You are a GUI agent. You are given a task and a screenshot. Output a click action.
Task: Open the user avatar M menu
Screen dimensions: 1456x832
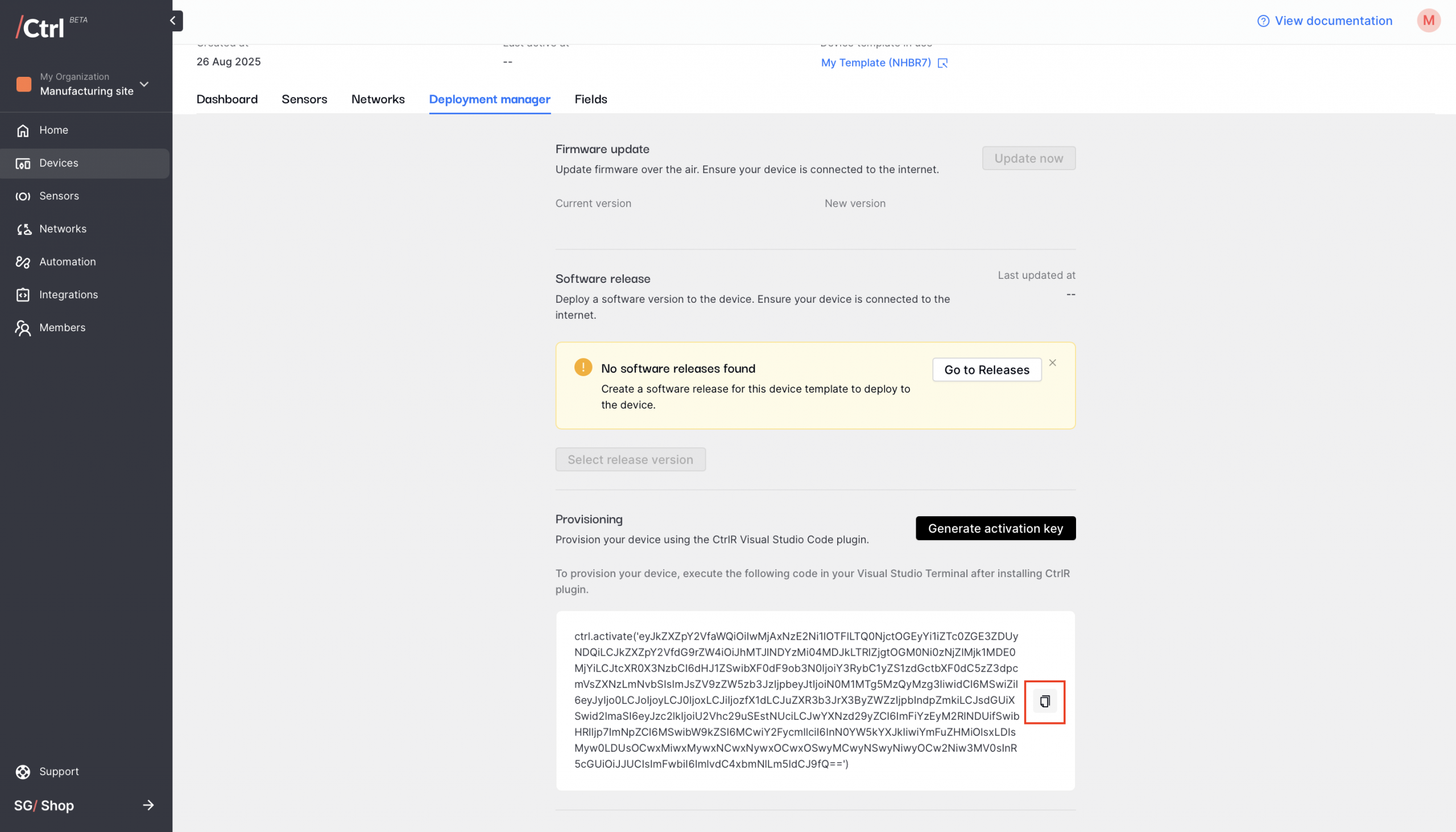point(1428,21)
